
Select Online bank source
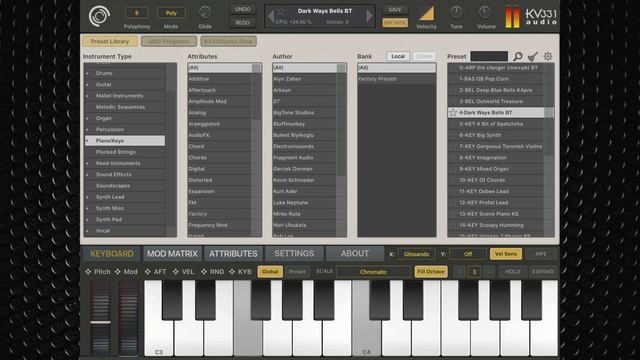click(424, 56)
